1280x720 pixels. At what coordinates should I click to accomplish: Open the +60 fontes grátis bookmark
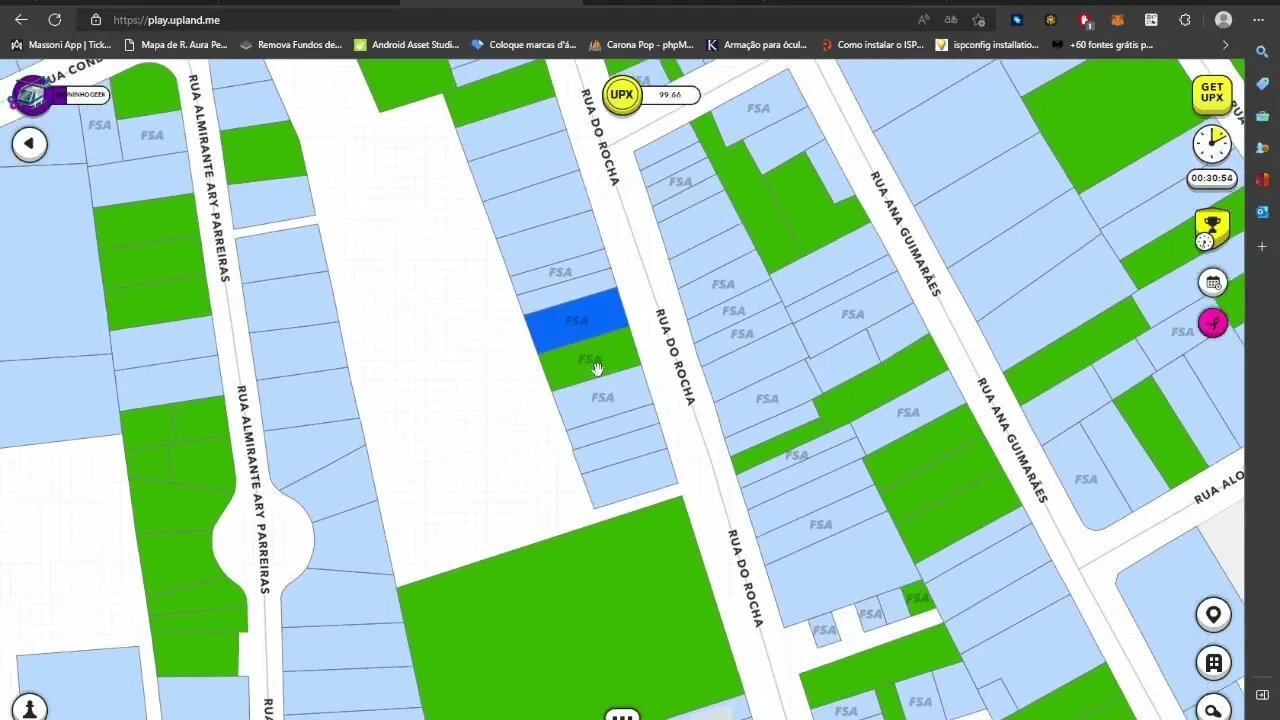coord(1103,44)
